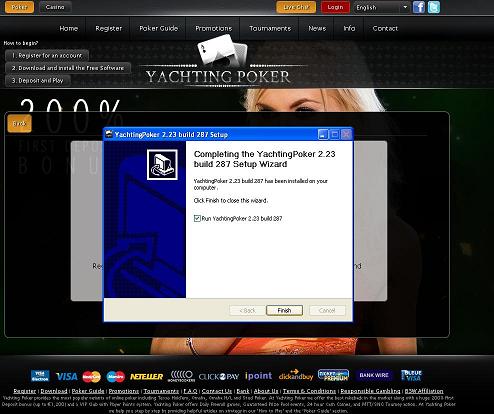This screenshot has height=414, width=494.
Task: Open the Home menu item
Action: (x=69, y=28)
